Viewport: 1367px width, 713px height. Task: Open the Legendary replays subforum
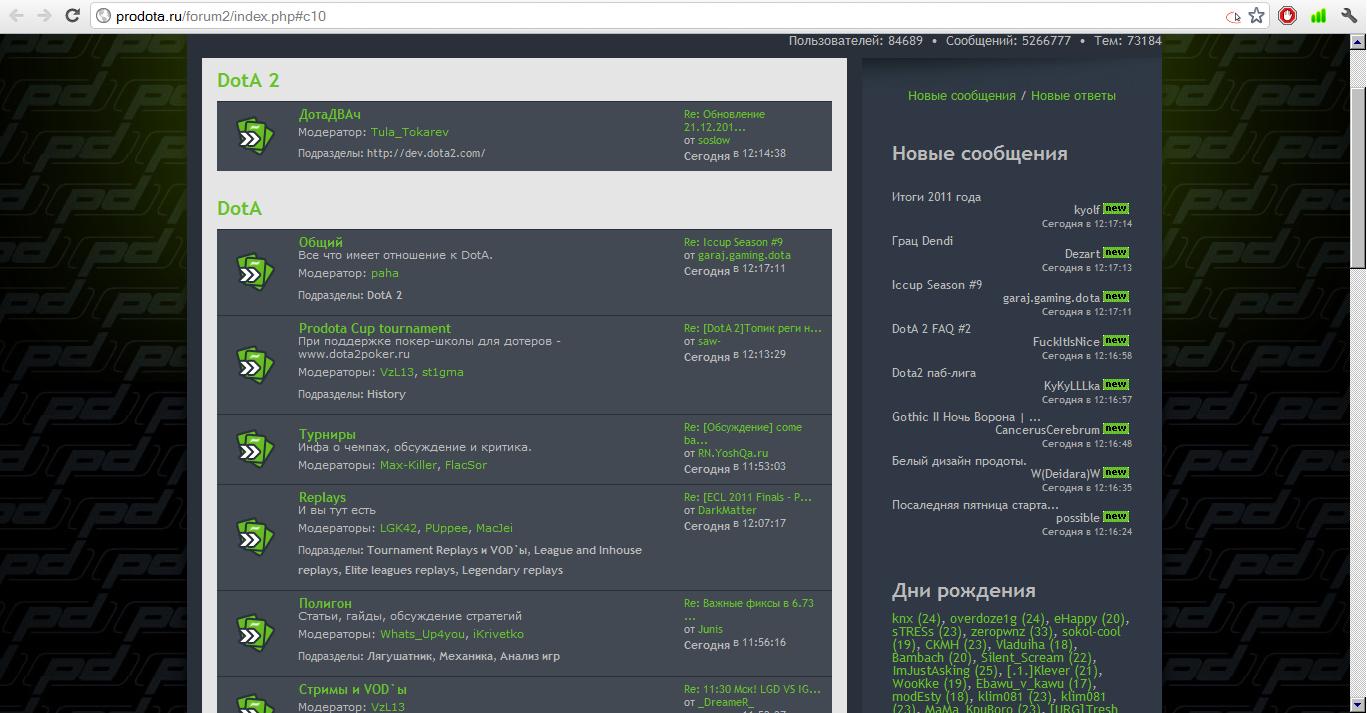[511, 570]
